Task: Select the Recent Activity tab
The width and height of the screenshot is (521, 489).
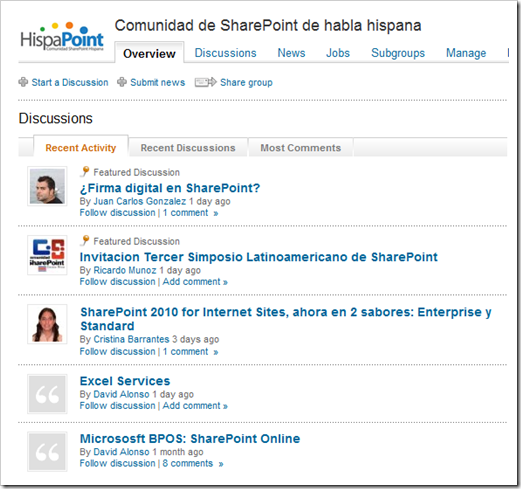Action: (x=81, y=148)
